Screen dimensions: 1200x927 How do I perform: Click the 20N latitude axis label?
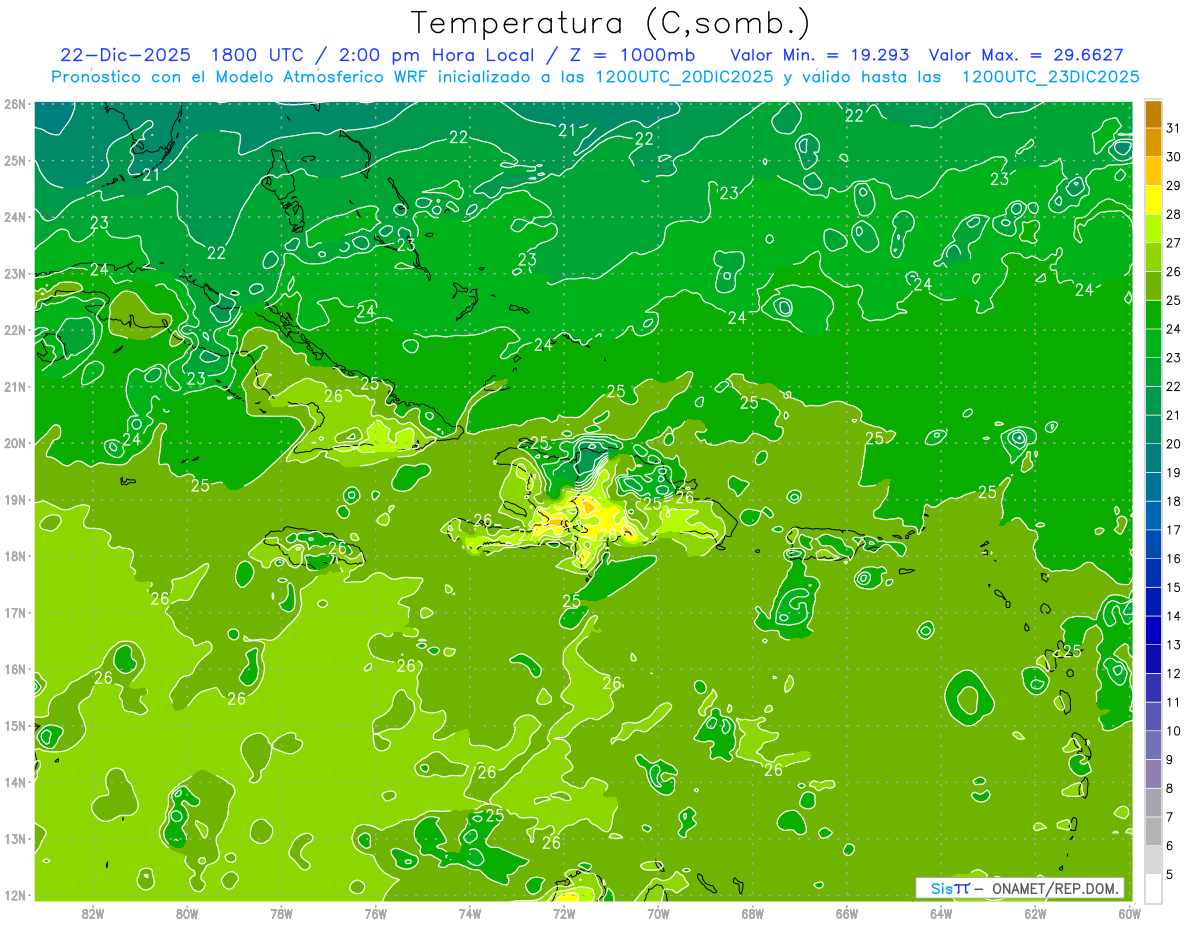coord(14,443)
